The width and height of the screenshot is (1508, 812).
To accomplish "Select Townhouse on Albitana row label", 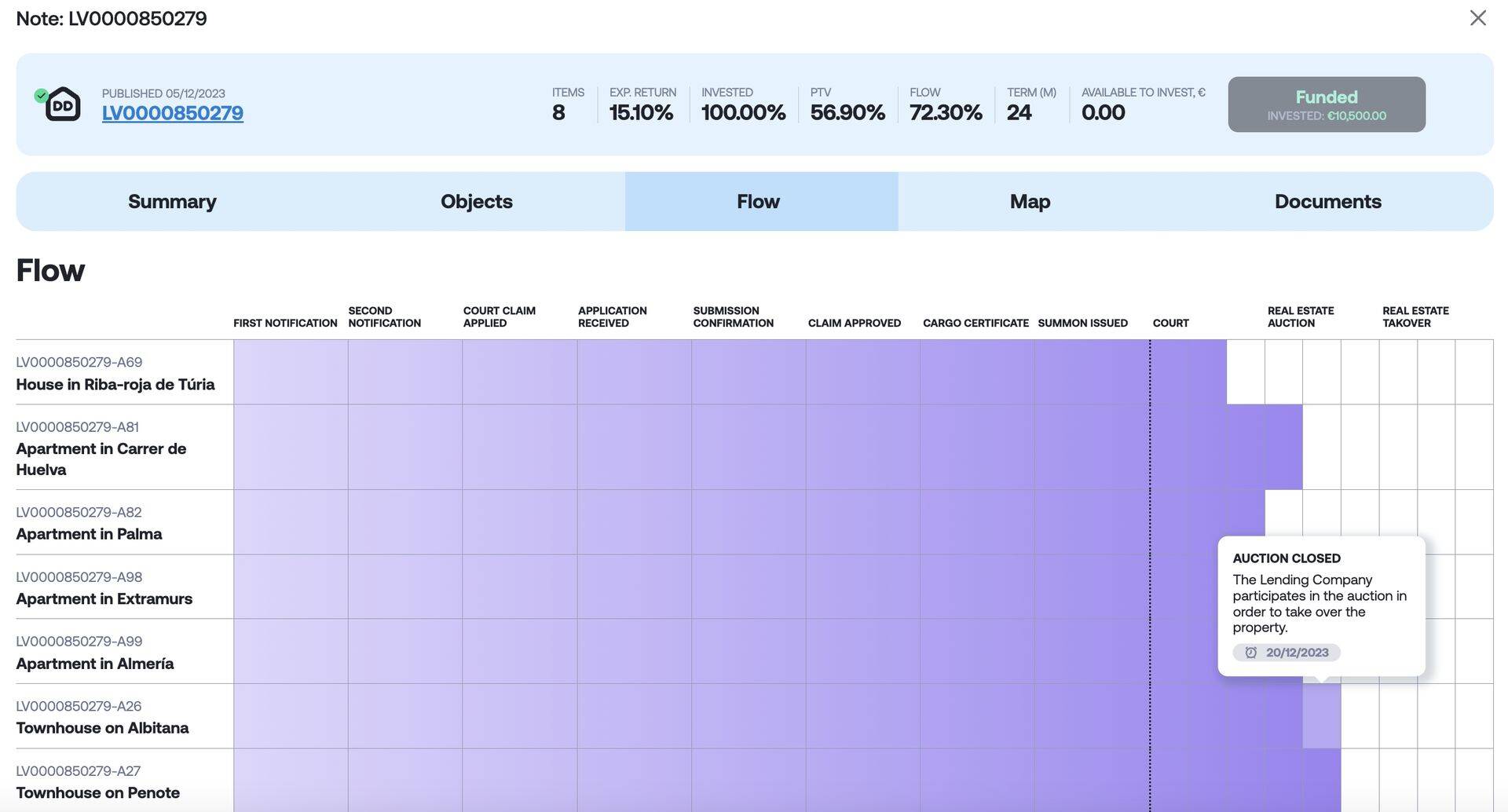I will (102, 728).
